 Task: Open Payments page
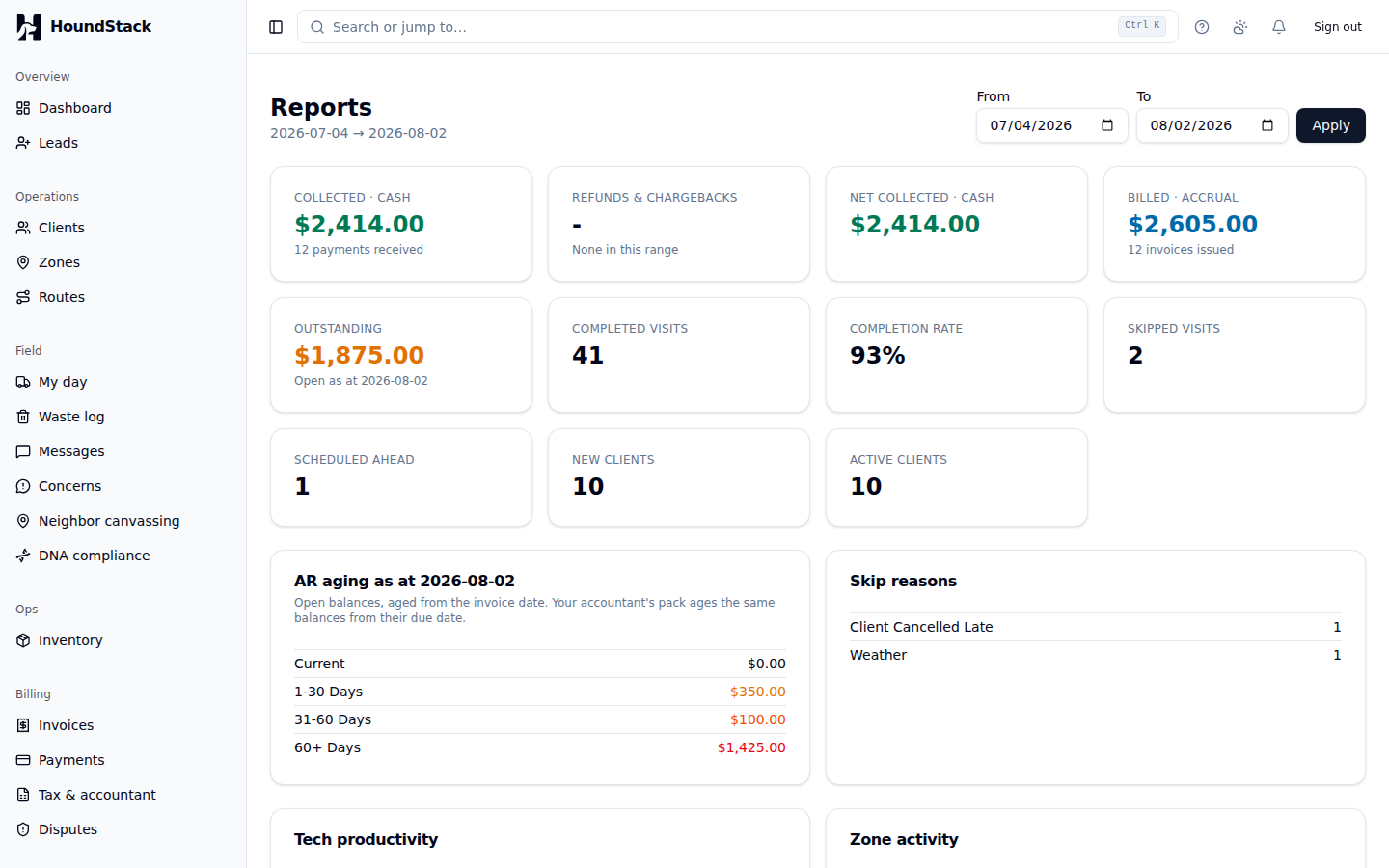pyautogui.click(x=123, y=760)
